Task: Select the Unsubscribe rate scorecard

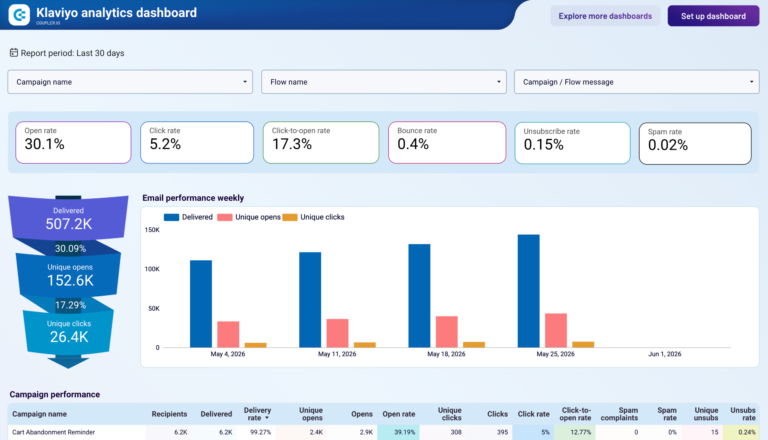Action: point(572,143)
